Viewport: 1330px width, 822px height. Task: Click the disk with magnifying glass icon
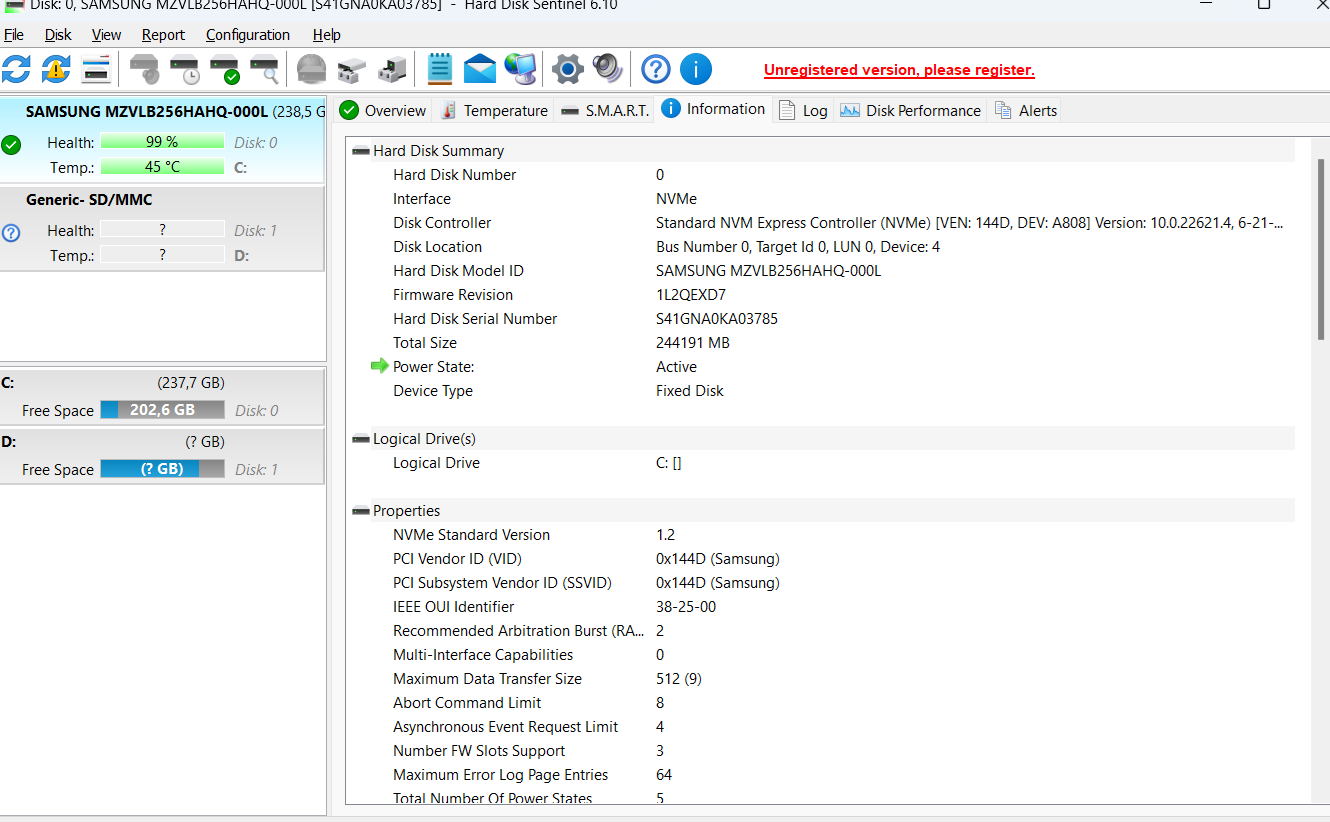(x=265, y=69)
